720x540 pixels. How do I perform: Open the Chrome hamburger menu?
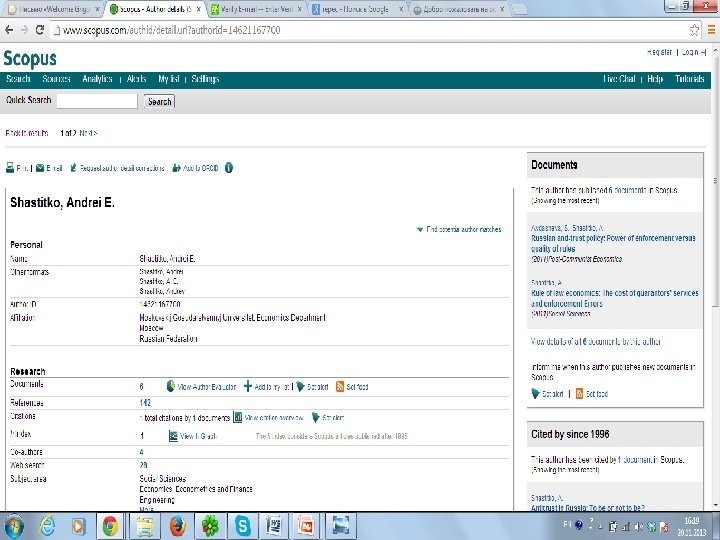[x=711, y=30]
